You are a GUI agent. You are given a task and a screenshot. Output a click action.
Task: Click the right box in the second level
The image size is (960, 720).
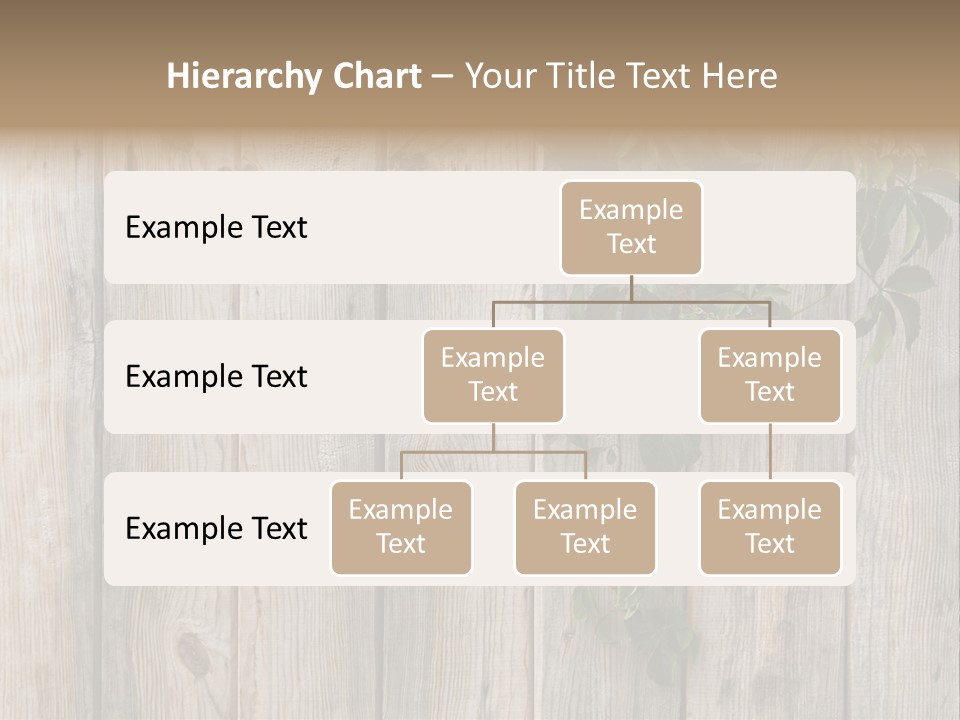[770, 375]
